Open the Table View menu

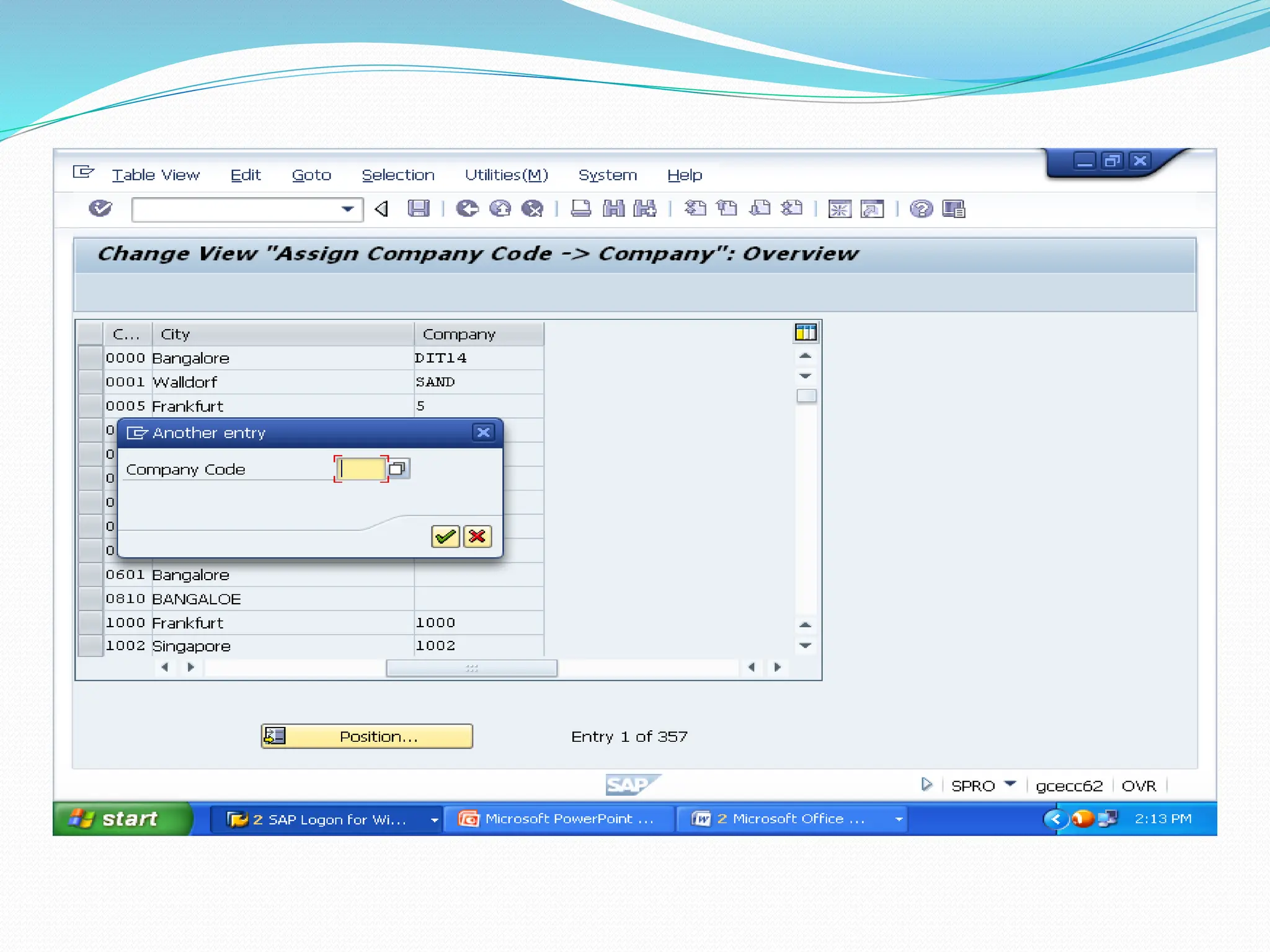[x=156, y=175]
